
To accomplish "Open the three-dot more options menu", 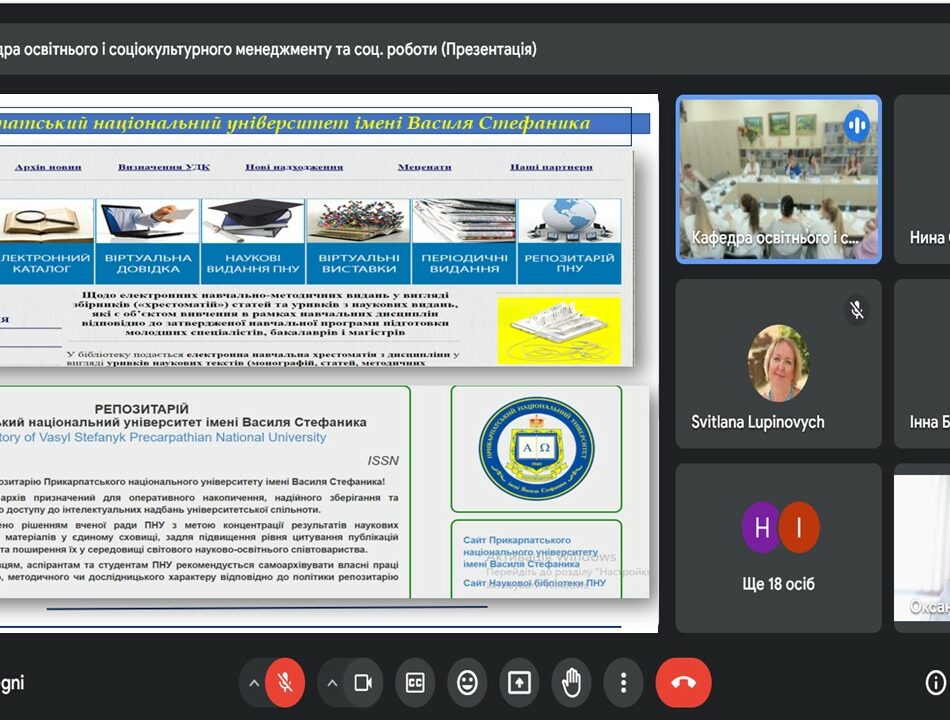I will [623, 683].
